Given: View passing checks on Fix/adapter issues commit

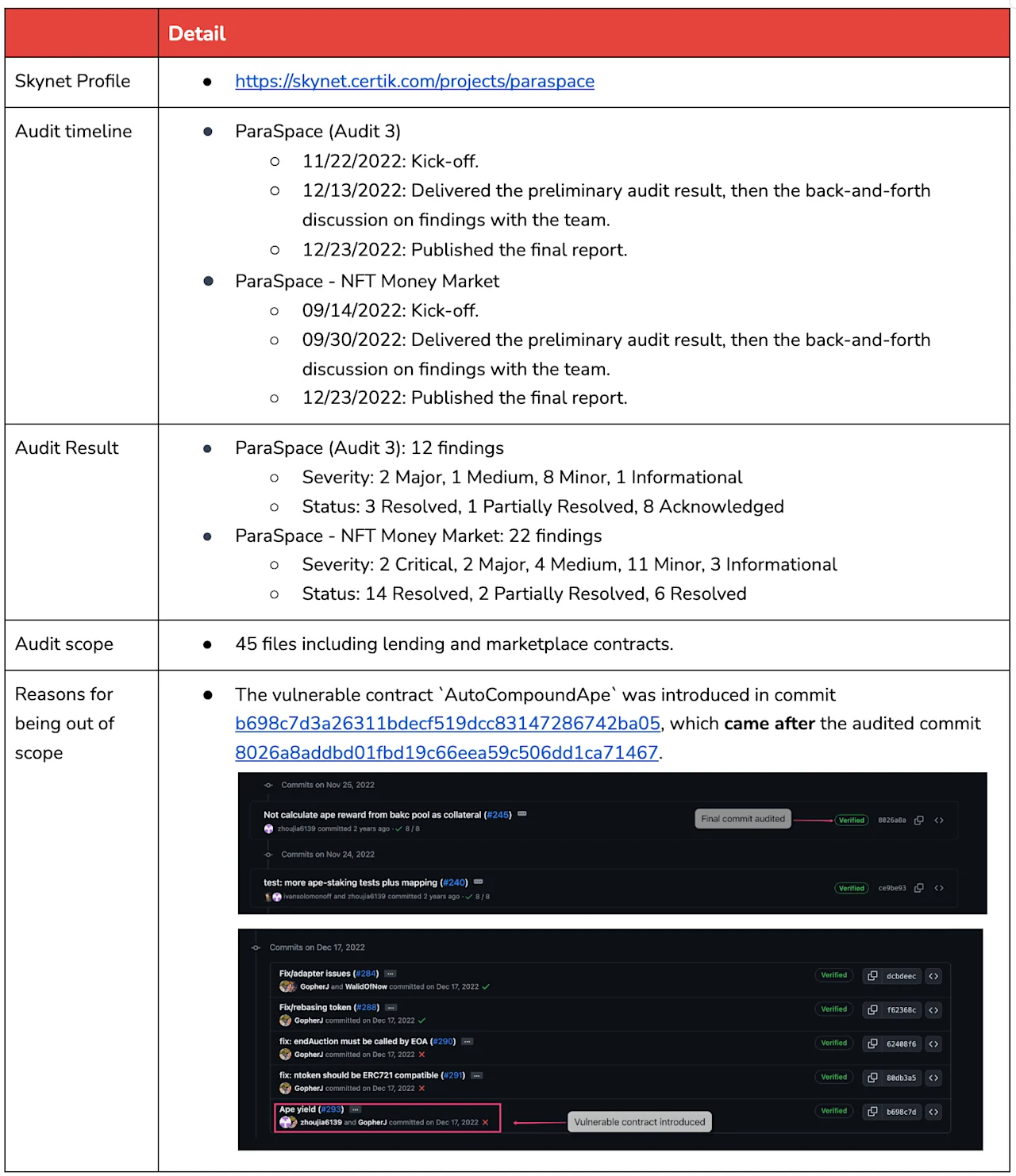Looking at the screenshot, I should point(486,987).
